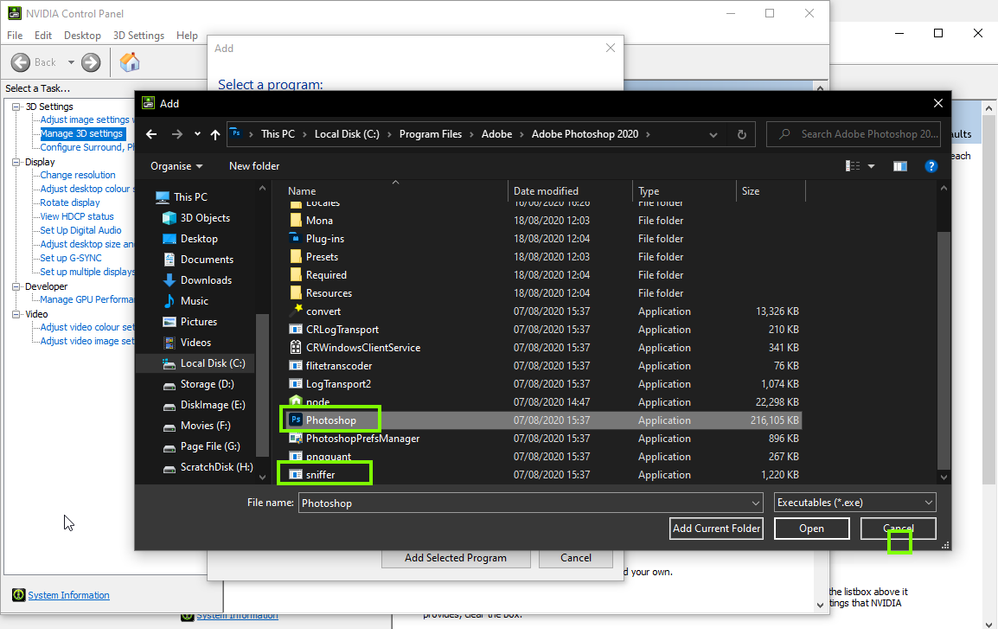
Task: Open the System Information link
Action: (67, 594)
